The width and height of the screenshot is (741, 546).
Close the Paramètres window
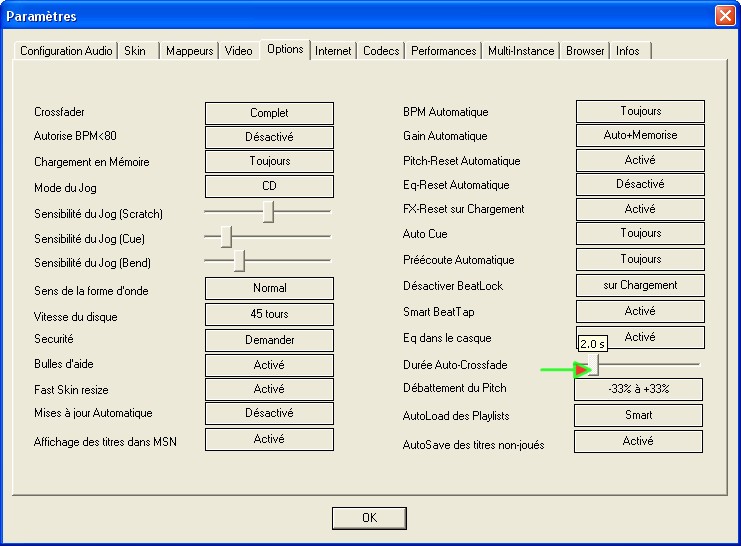(x=724, y=16)
